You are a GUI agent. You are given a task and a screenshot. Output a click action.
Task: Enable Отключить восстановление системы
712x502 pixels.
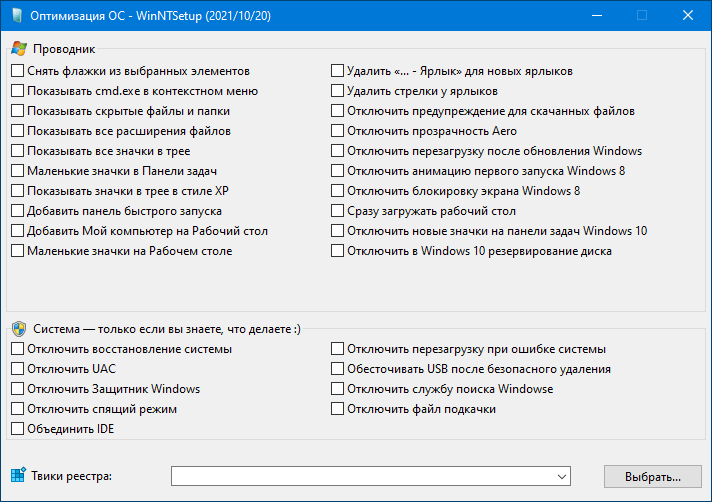tap(17, 349)
